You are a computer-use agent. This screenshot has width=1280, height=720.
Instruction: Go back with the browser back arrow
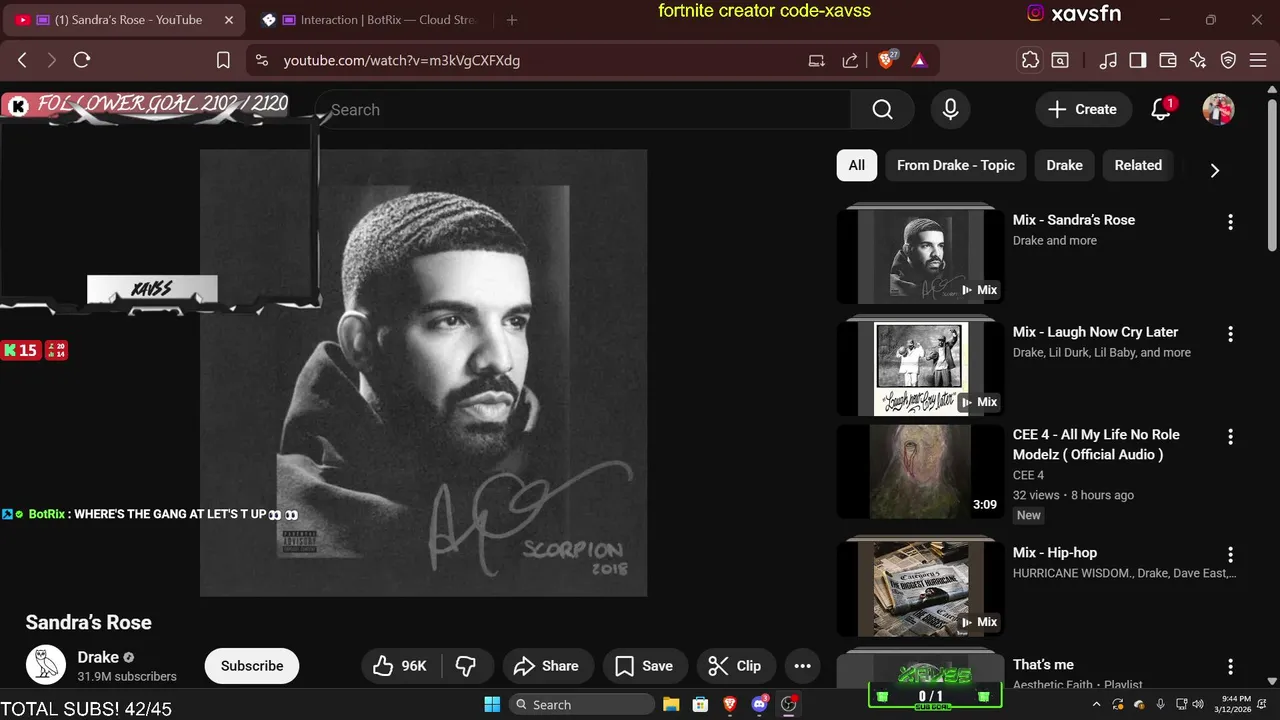(x=22, y=60)
